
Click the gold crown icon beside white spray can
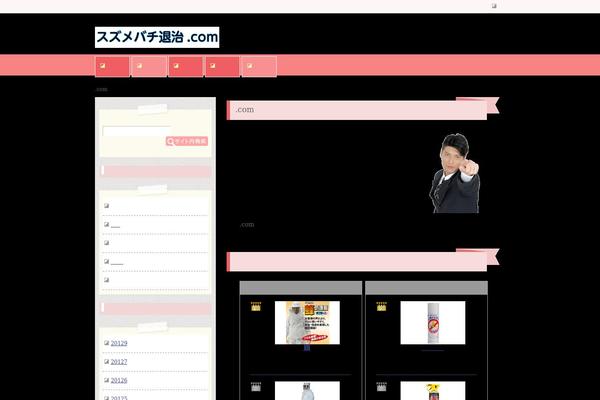click(x=381, y=306)
